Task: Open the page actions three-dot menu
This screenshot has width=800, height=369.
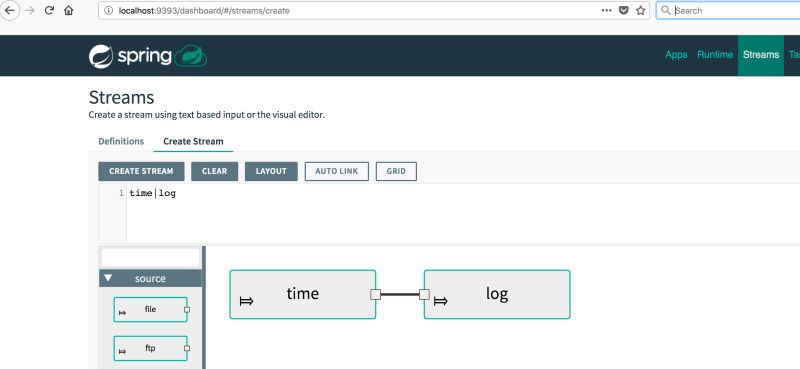Action: 606,10
